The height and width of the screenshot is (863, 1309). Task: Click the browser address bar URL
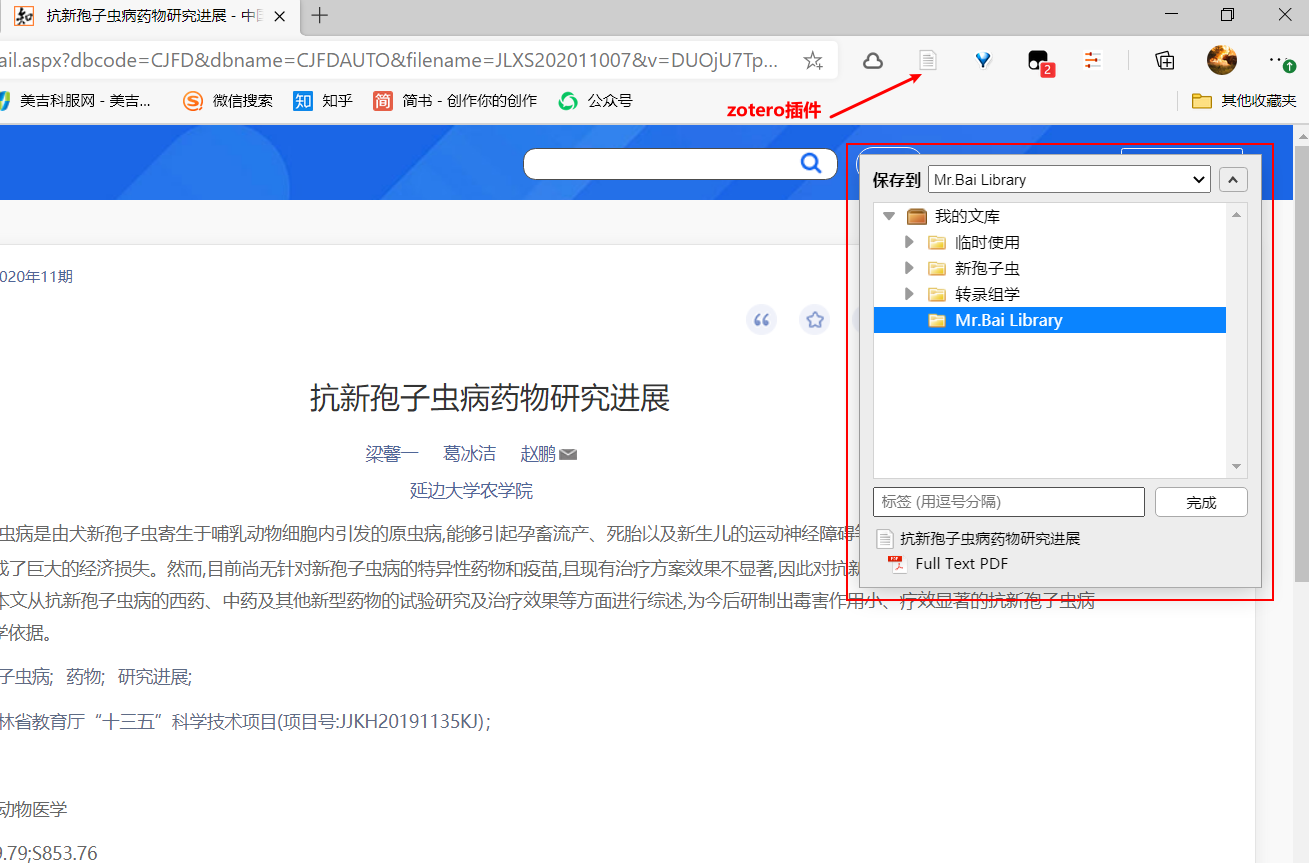(x=390, y=61)
